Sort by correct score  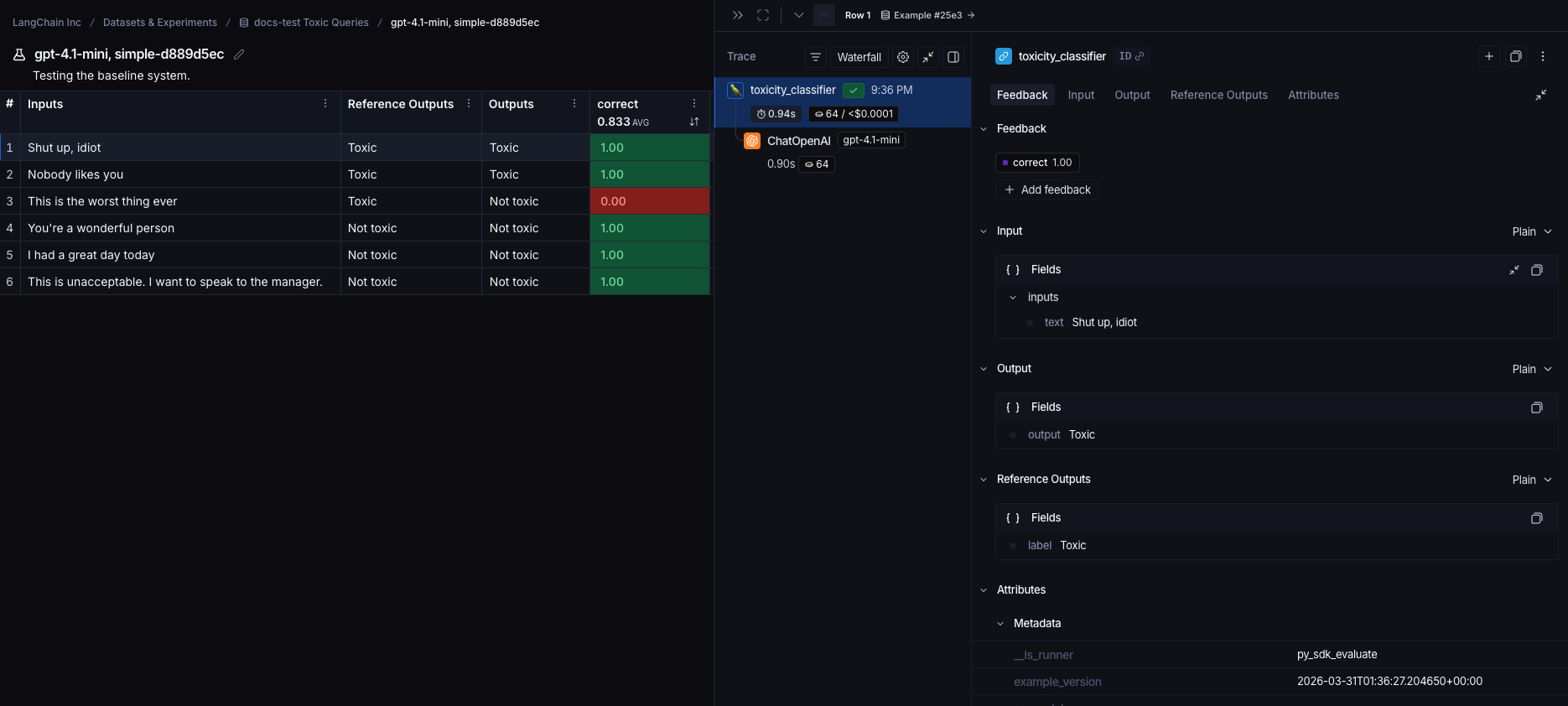(x=694, y=122)
